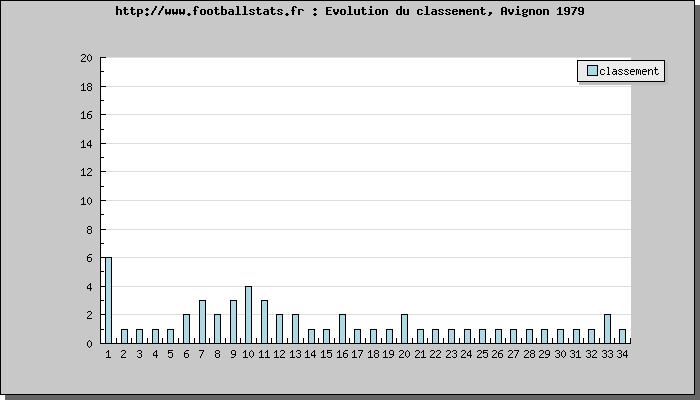Click y-axis label '18'
This screenshot has width=700, height=400.
click(87, 87)
